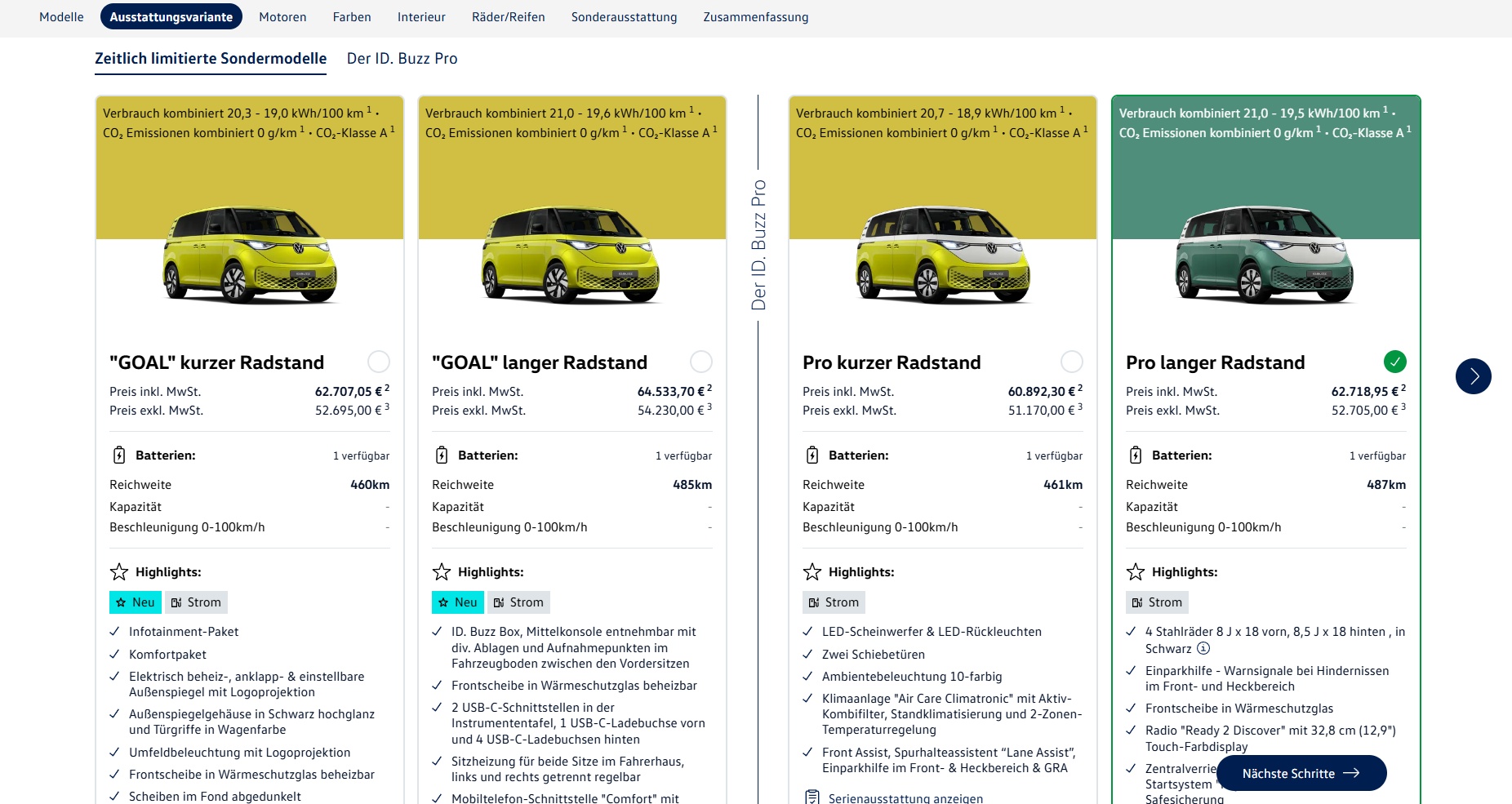The height and width of the screenshot is (804, 1512).
Task: Click the price 60.892,30 €
Action: 1042,392
